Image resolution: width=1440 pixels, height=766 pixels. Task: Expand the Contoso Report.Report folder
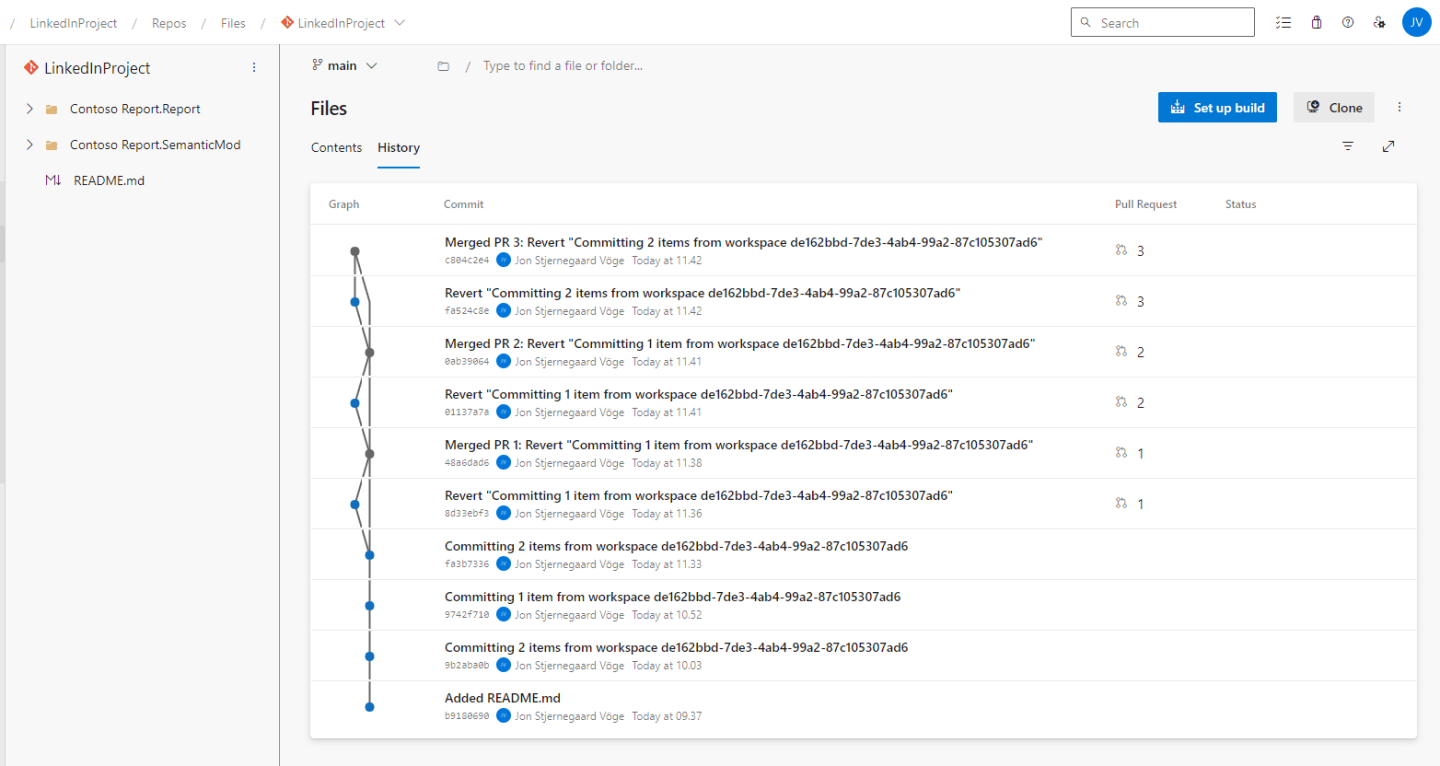[x=29, y=109]
